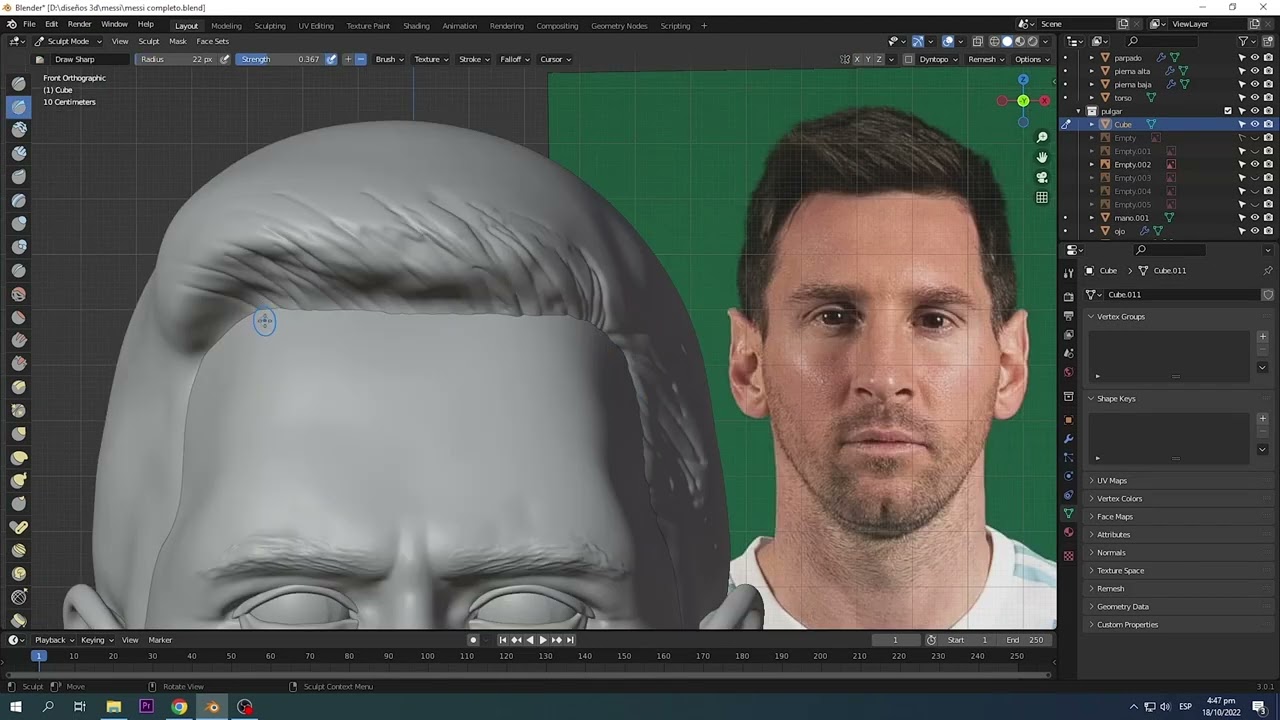
Task: Adjust the brush Radius slider
Action: click(x=177, y=59)
